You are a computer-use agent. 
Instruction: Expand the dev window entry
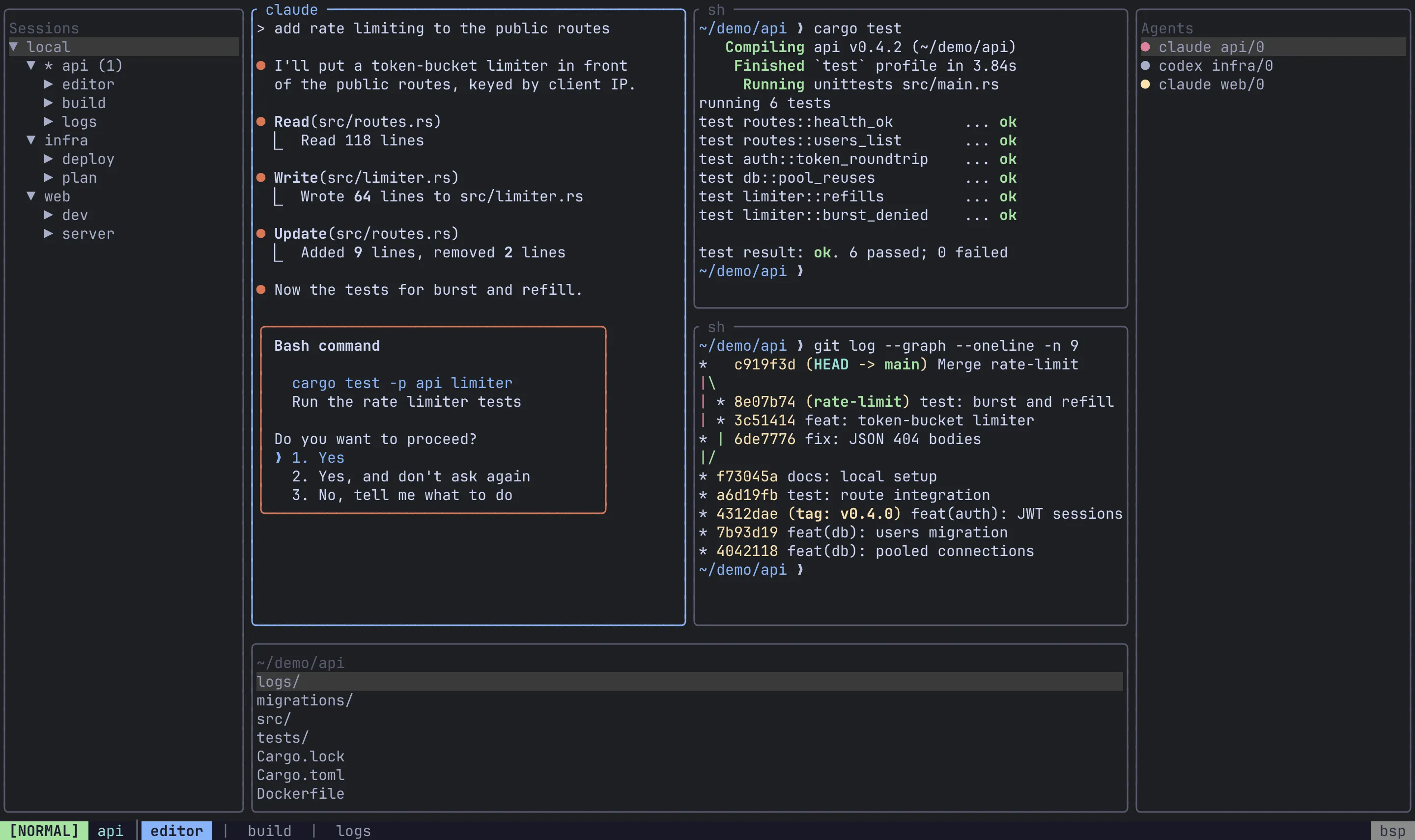(x=49, y=215)
